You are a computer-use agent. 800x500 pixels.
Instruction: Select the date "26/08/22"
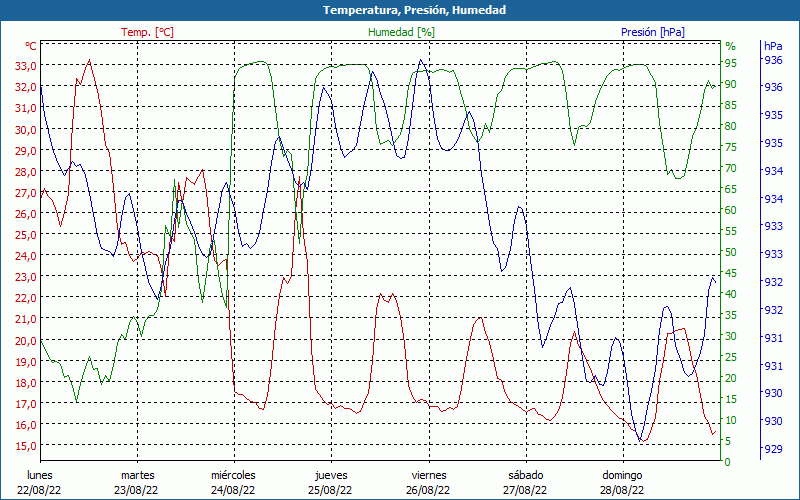[x=428, y=490]
